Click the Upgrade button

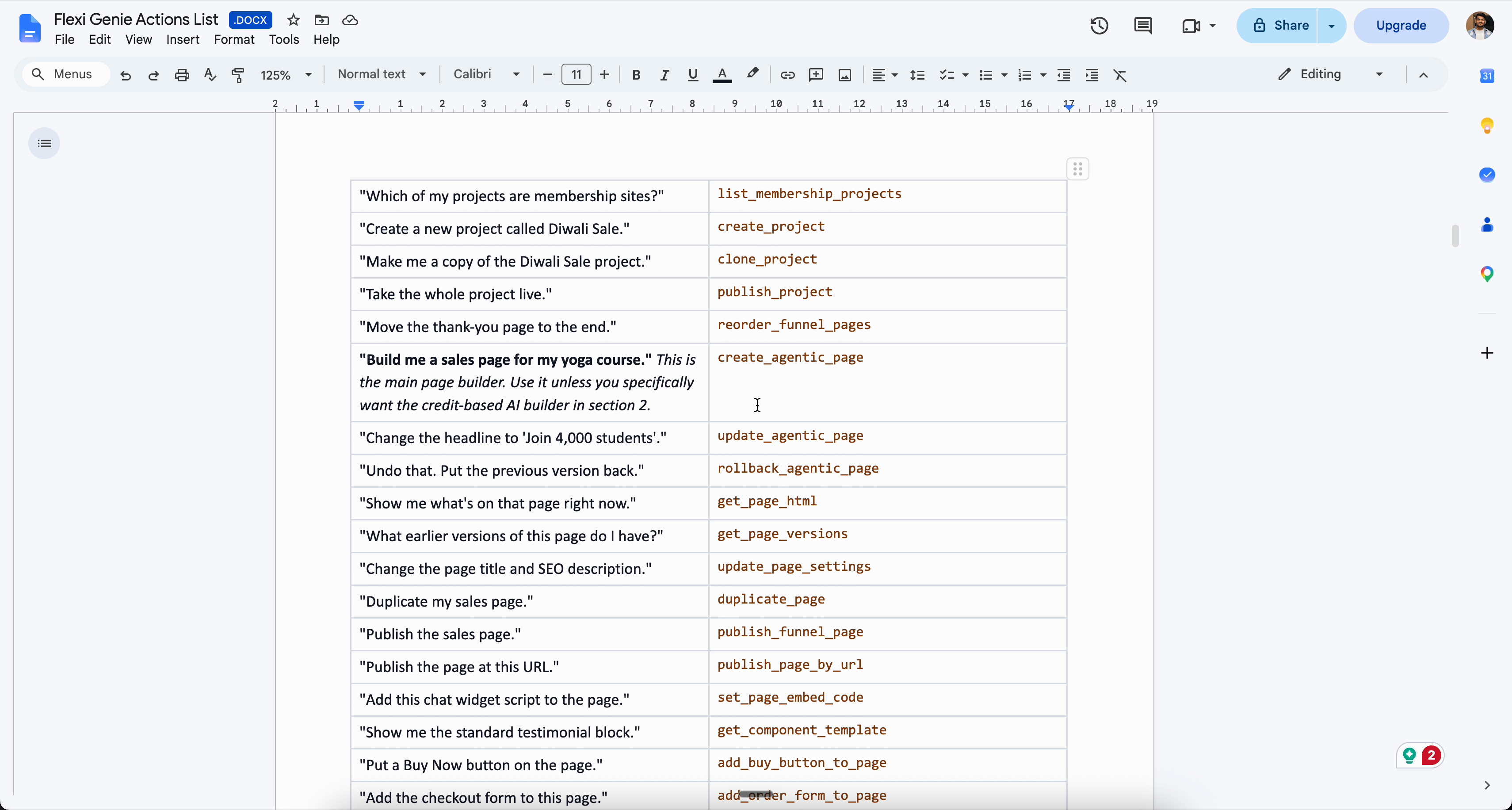1401,26
